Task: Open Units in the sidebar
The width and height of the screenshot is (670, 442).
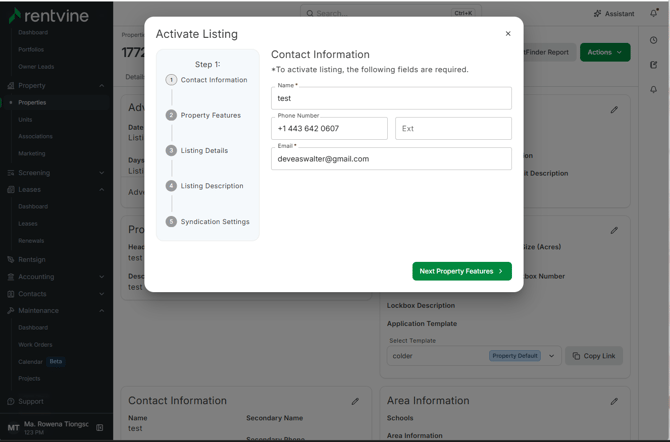Action: point(25,120)
